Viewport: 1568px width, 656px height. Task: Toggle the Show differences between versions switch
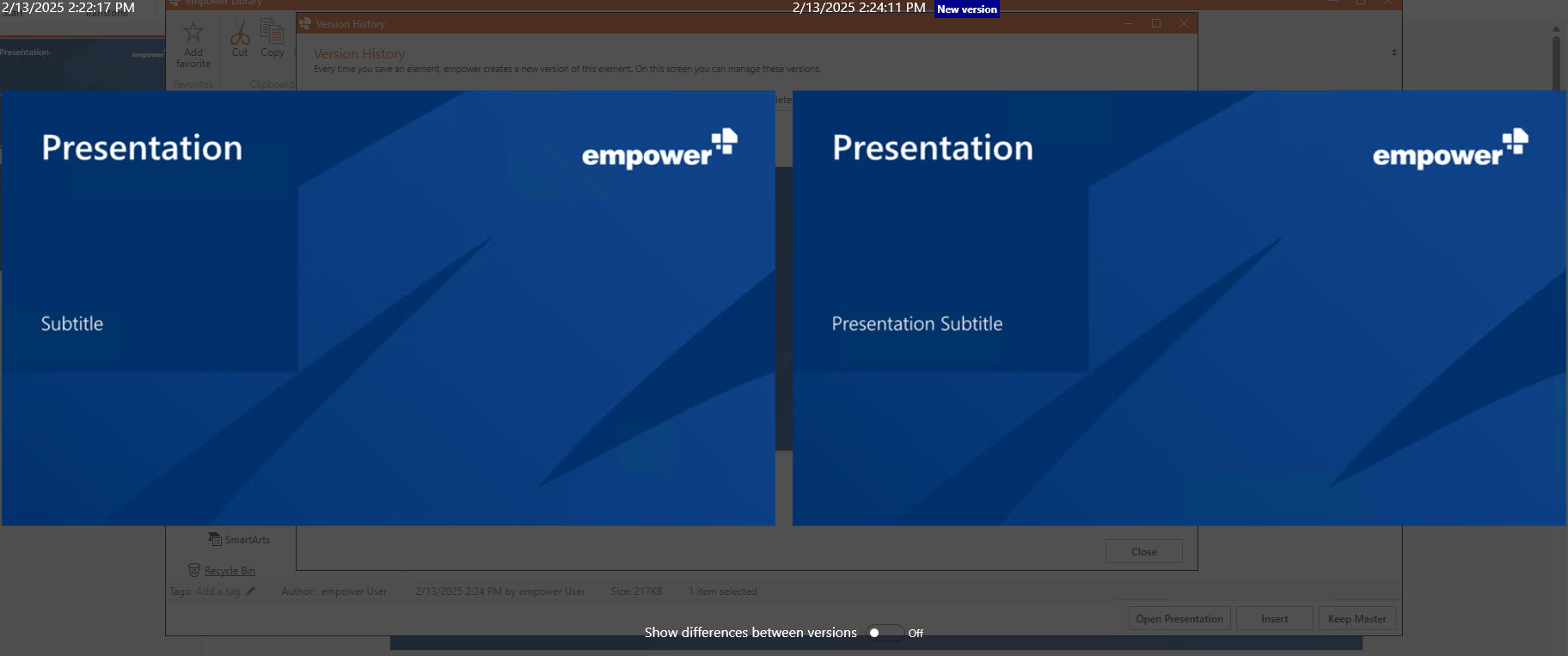click(885, 633)
